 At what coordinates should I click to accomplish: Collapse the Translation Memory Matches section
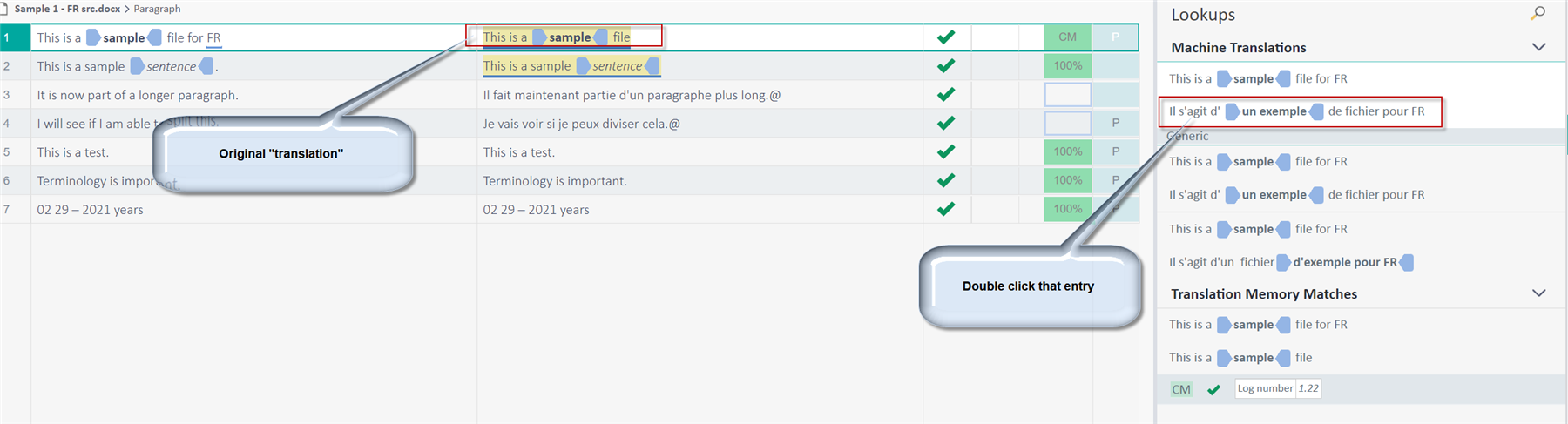1538,293
